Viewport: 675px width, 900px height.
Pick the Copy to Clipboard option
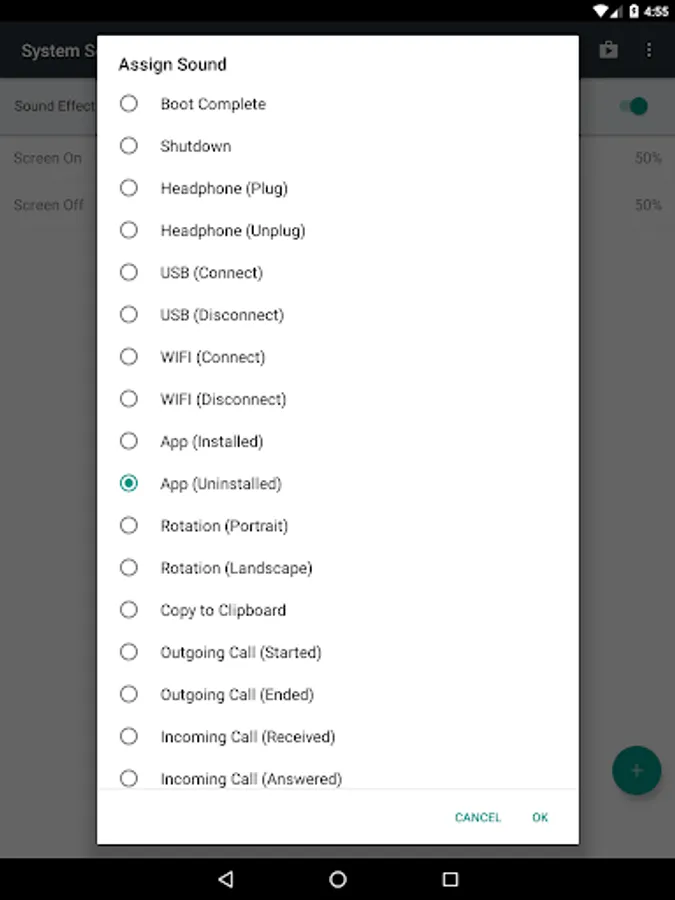pos(129,610)
